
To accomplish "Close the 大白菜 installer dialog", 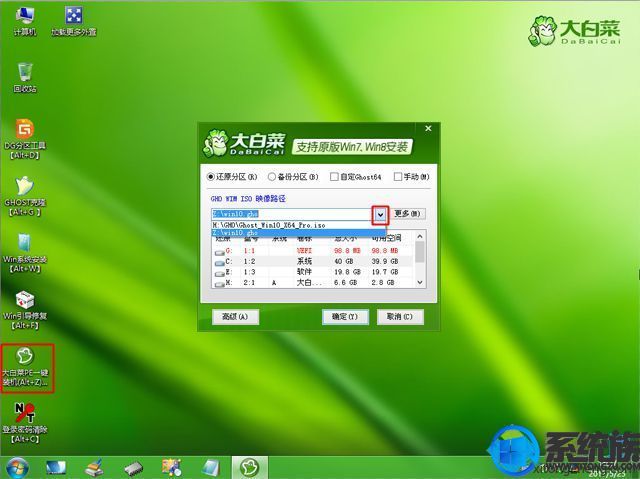I will click(428, 129).
